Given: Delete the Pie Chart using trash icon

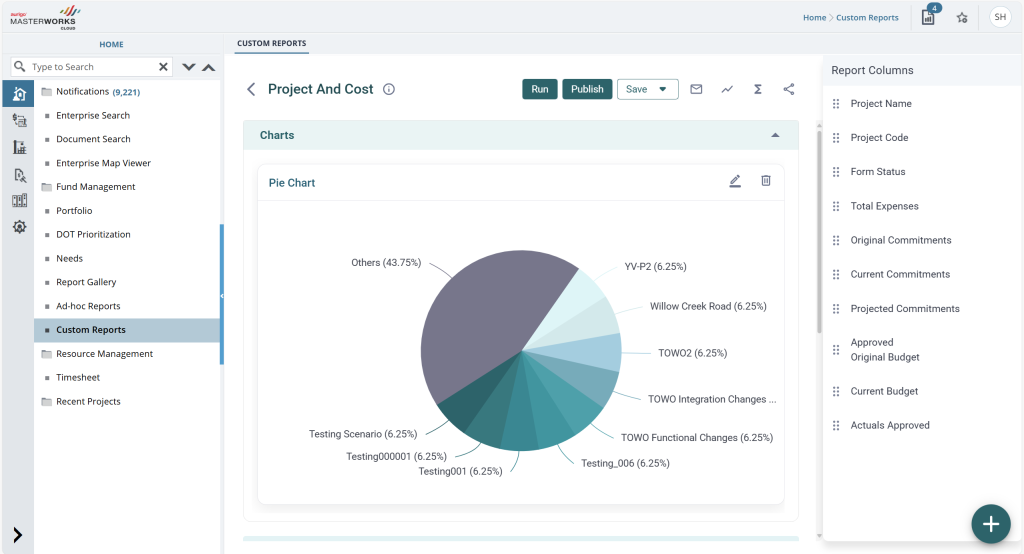Looking at the screenshot, I should tap(766, 180).
